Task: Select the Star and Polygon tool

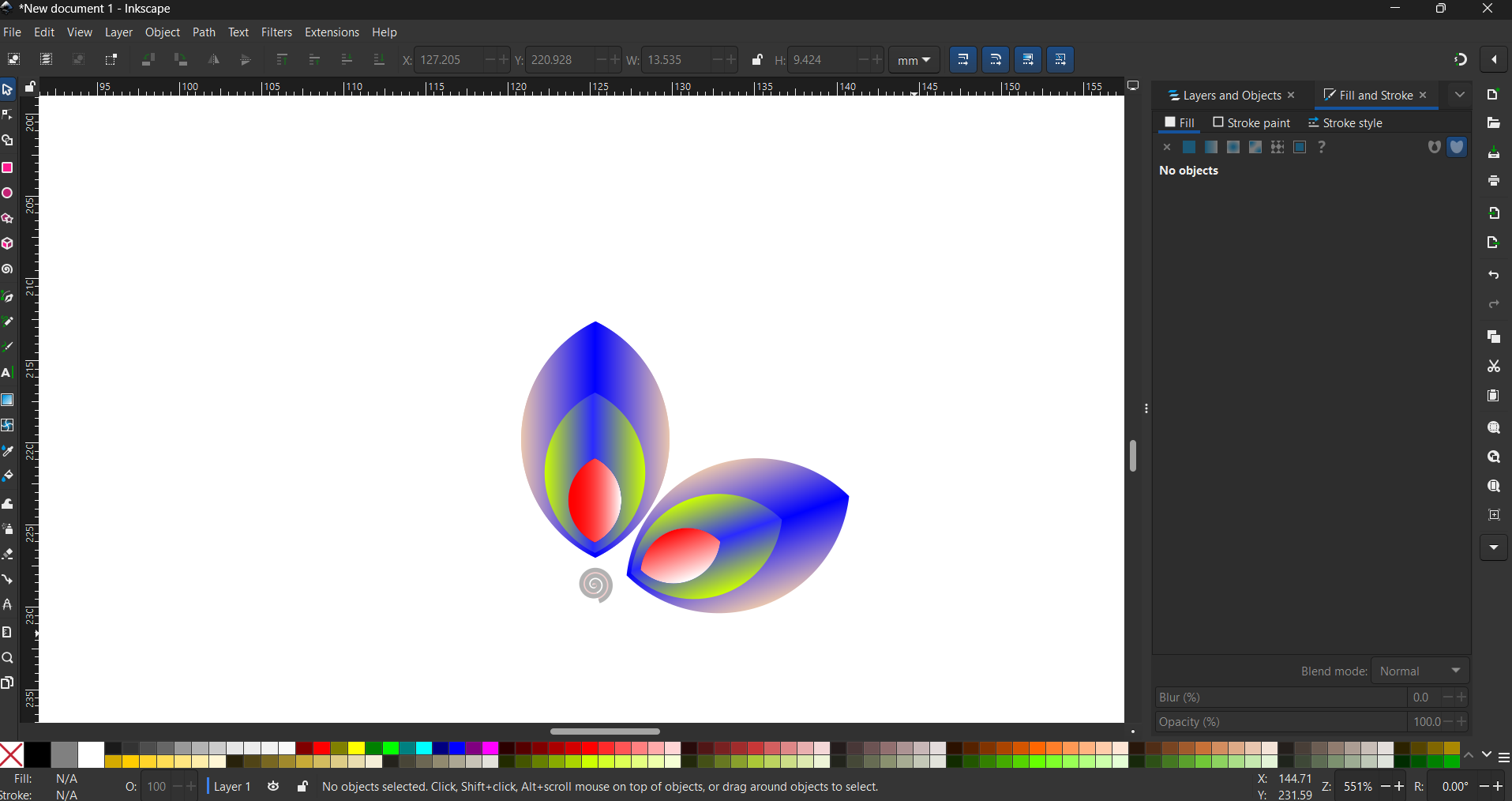Action: pyautogui.click(x=8, y=219)
